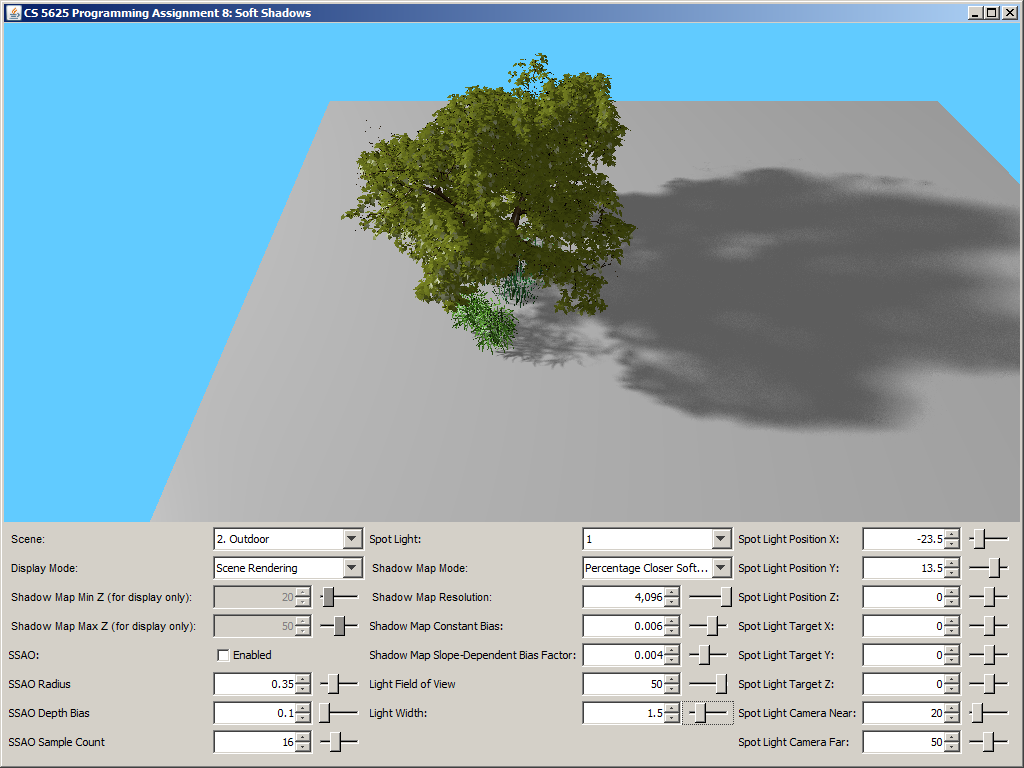This screenshot has height=768, width=1024.
Task: Enable the SSAO checkbox
Action: pos(223,655)
